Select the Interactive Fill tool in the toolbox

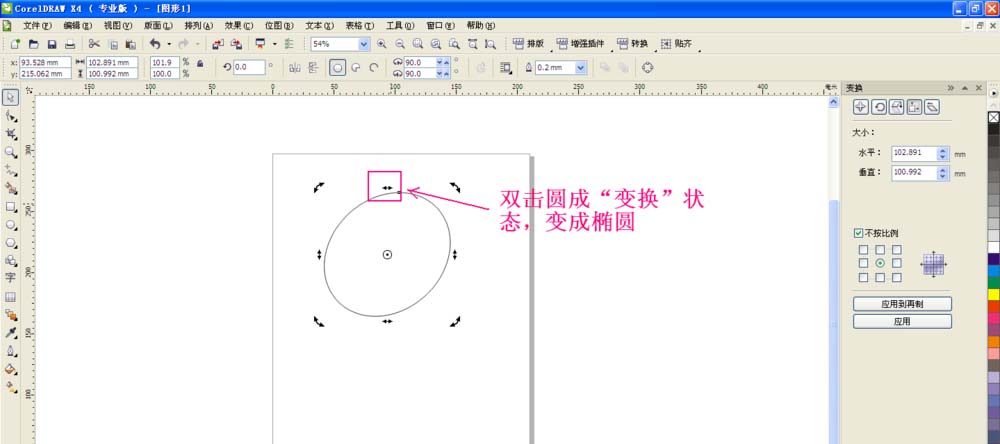(11, 387)
